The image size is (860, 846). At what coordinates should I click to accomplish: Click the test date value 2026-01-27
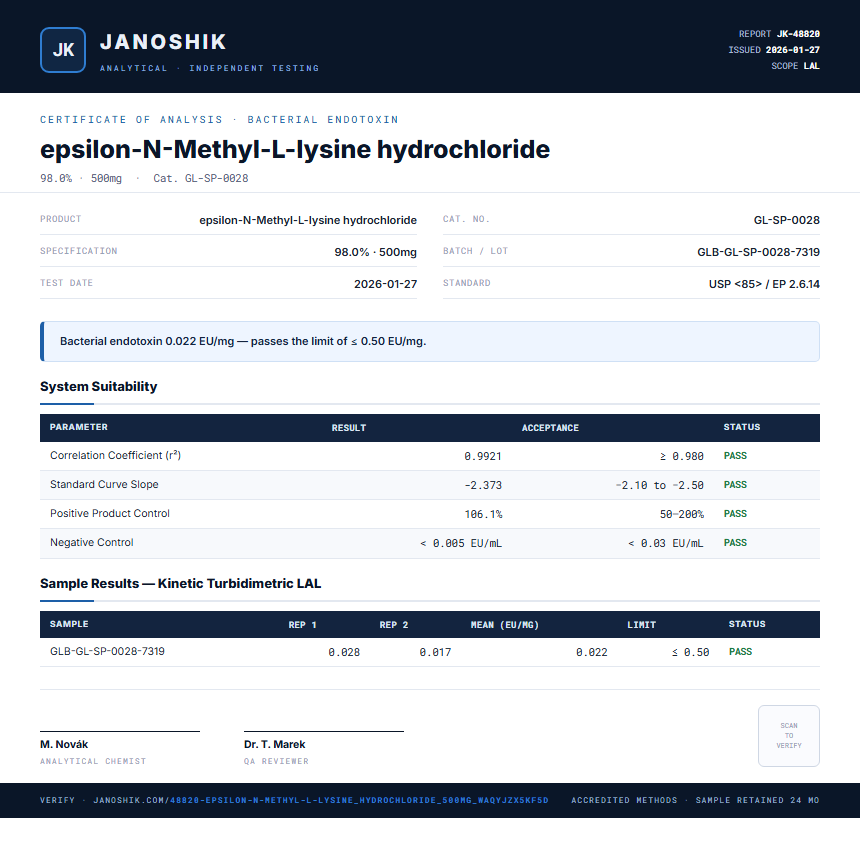pos(386,284)
